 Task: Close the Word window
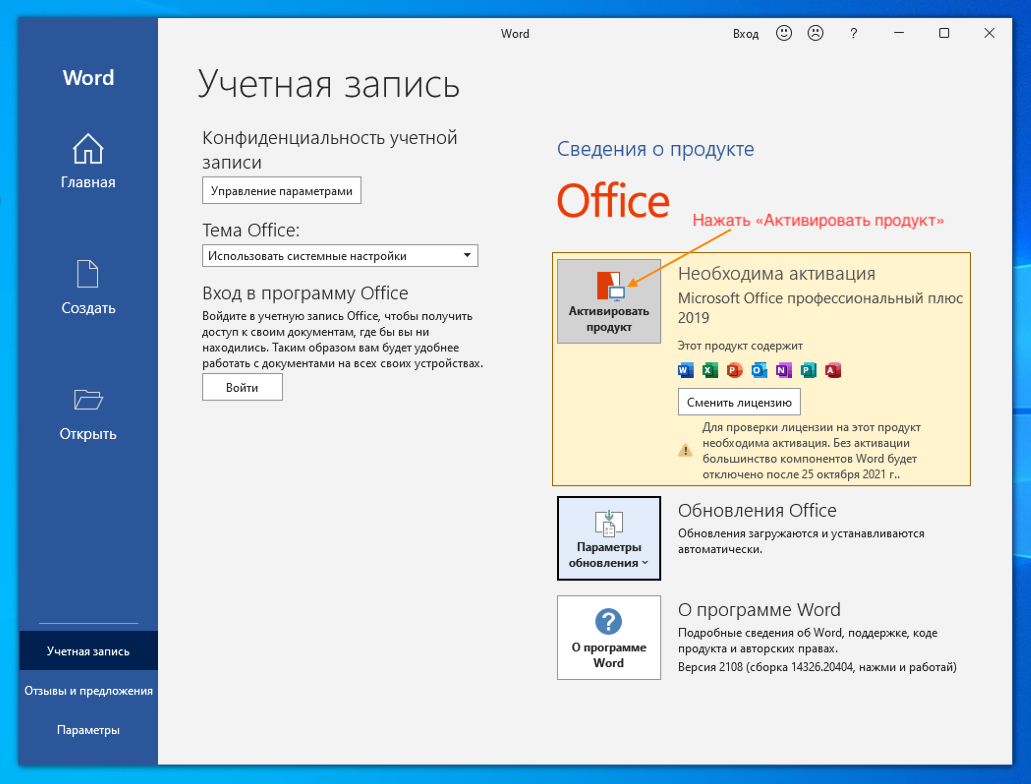point(989,33)
